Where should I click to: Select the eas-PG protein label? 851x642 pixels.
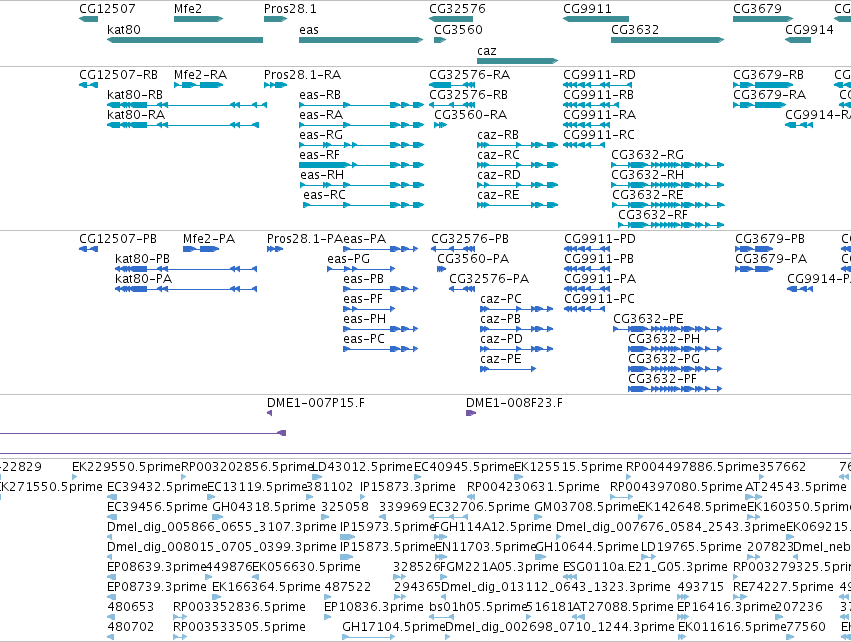(348, 259)
